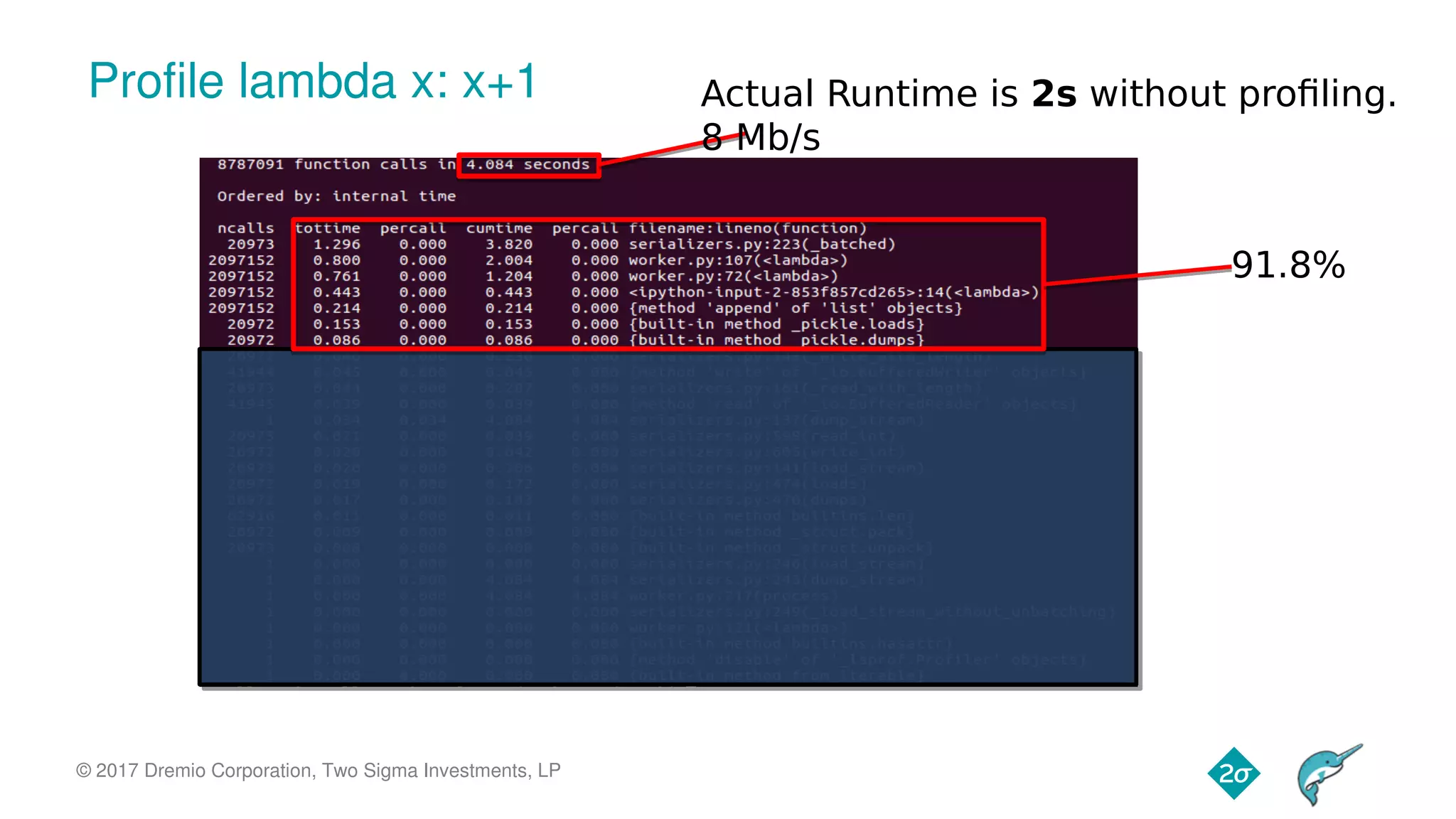
Task: Click the 'ncalls' column header
Action: pos(245,228)
